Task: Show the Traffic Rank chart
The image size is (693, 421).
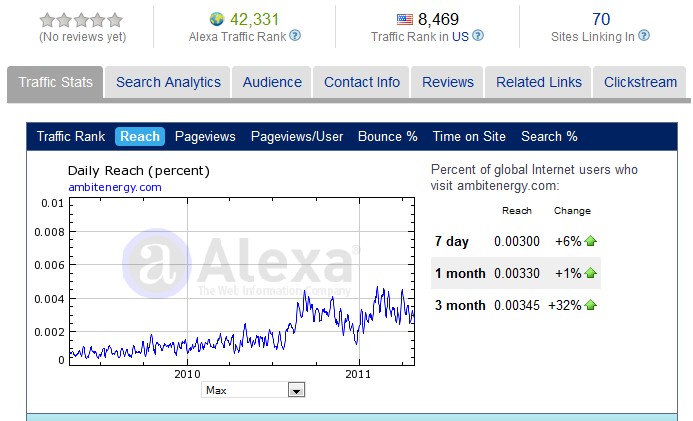Action: [71, 137]
